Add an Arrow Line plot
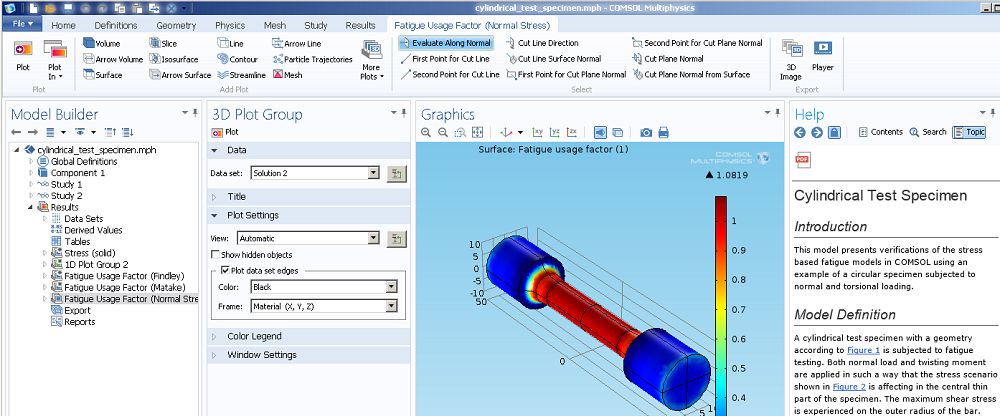This screenshot has height=416, width=1000. click(x=297, y=43)
